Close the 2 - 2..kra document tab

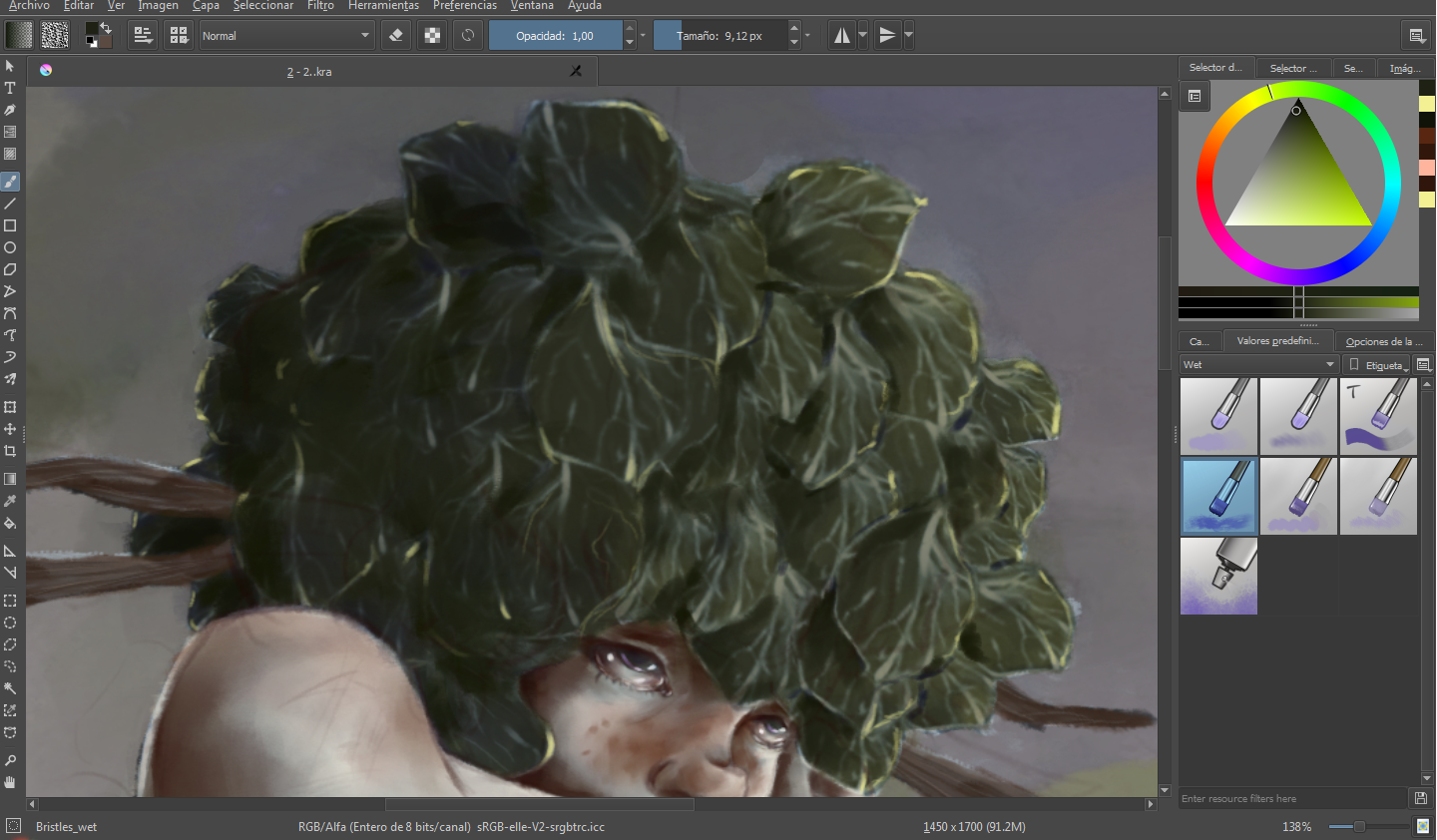[576, 71]
